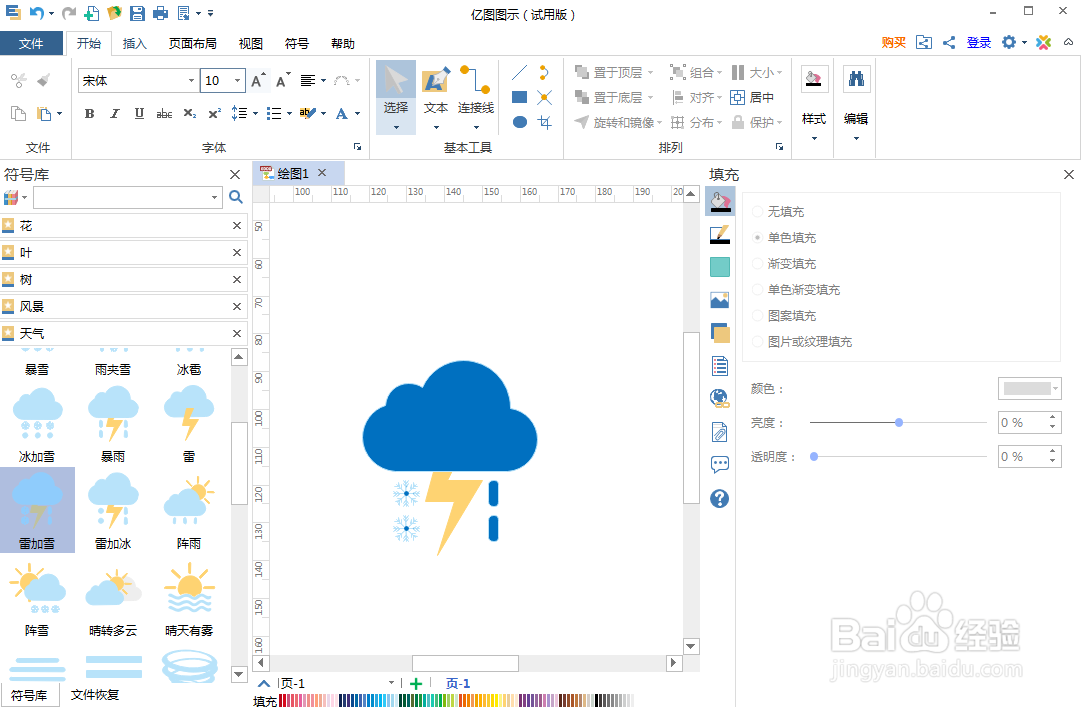Click the Print icon in quick access toolbar
The width and height of the screenshot is (1083, 707).
coord(160,12)
